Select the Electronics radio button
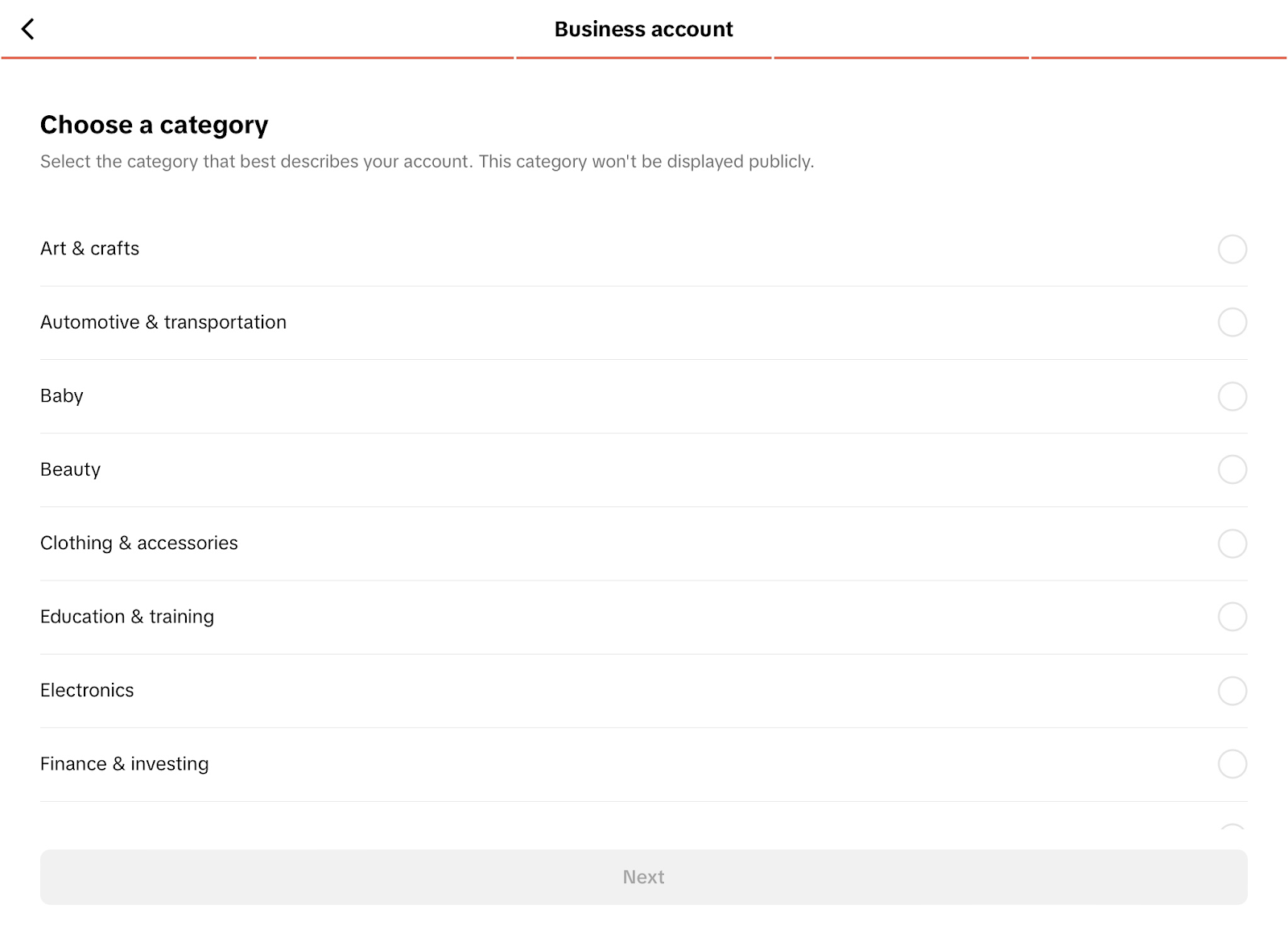1288x942 pixels. (1232, 691)
